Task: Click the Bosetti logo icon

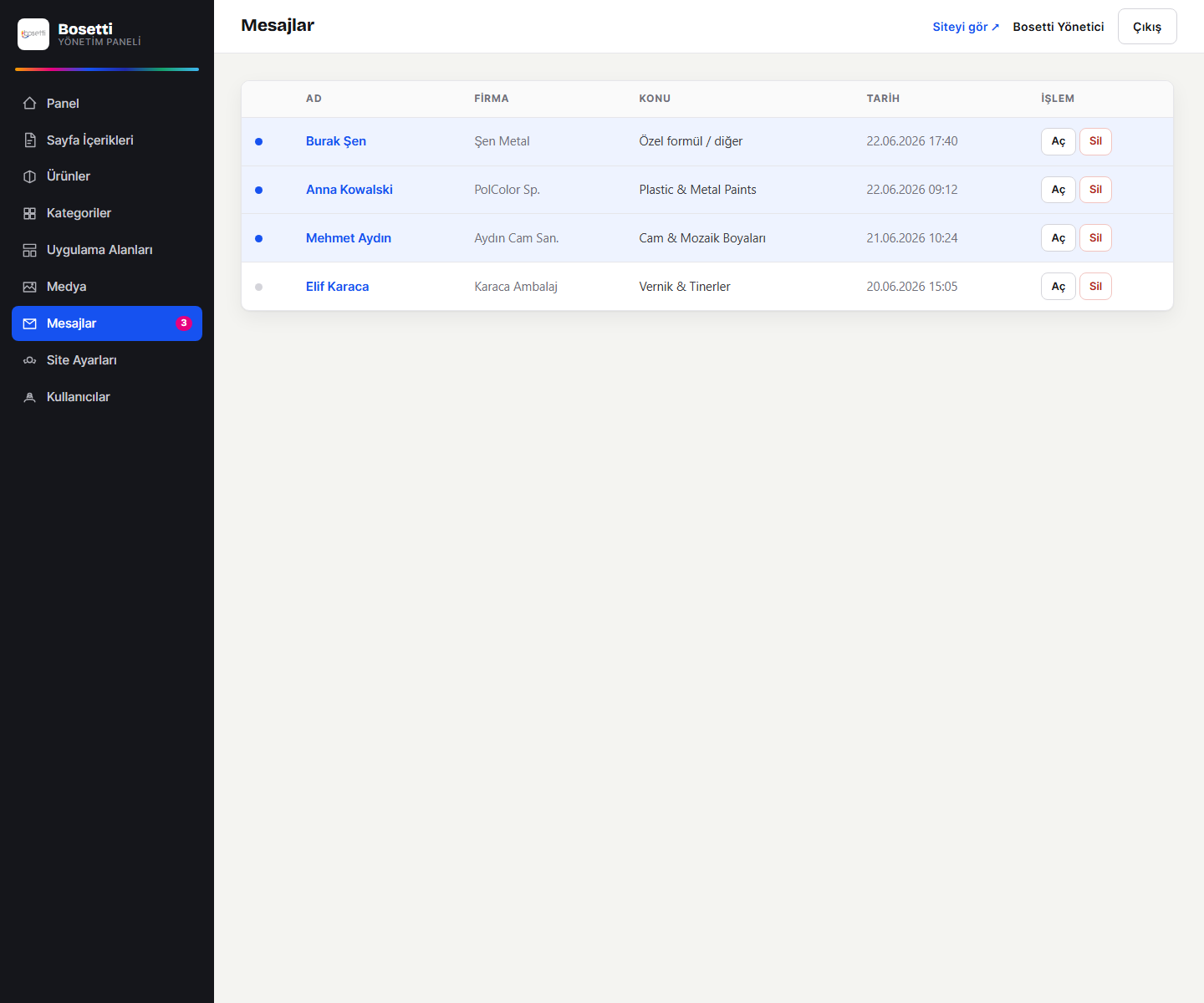Action: pyautogui.click(x=33, y=34)
